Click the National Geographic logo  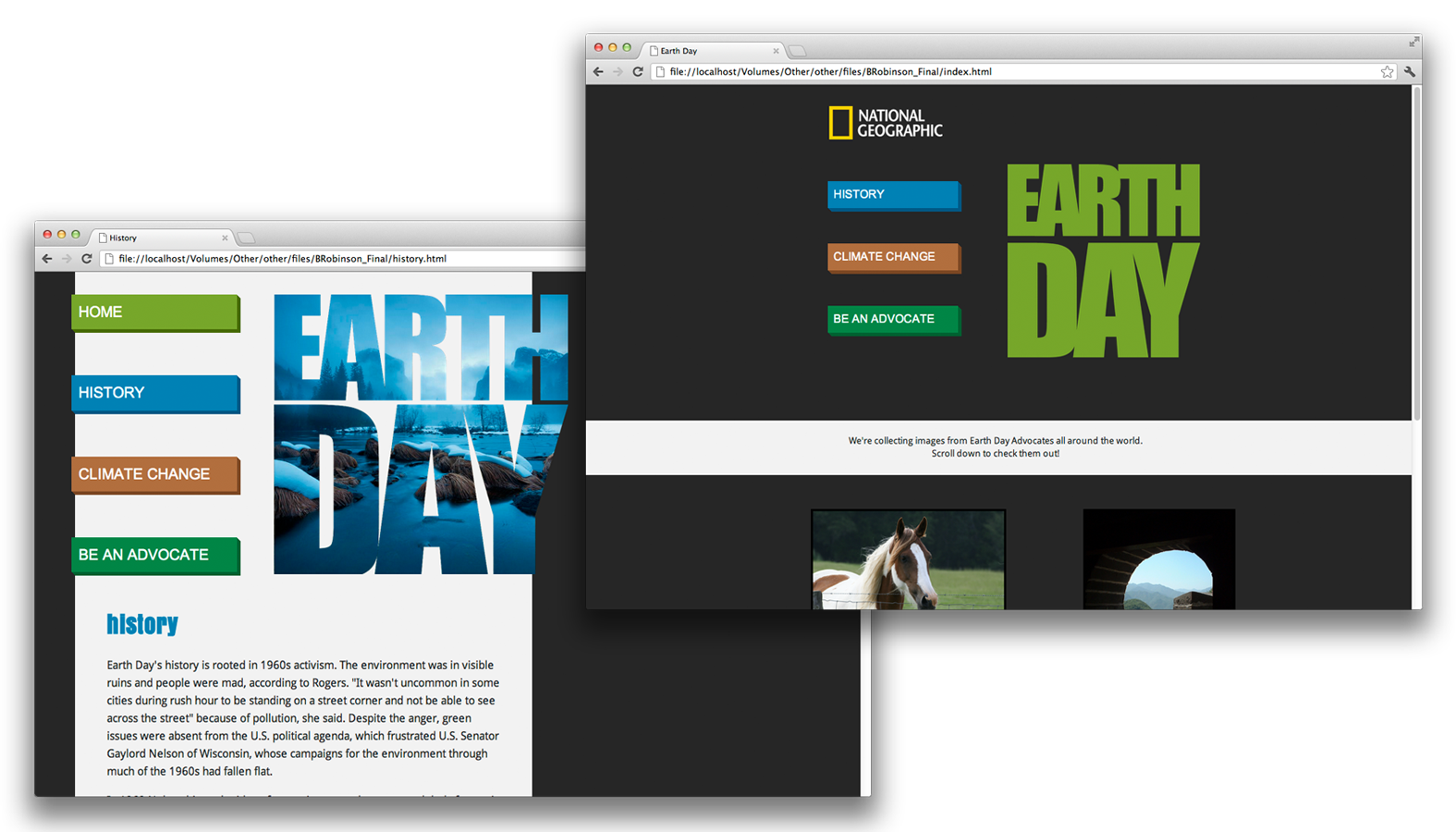pos(885,123)
